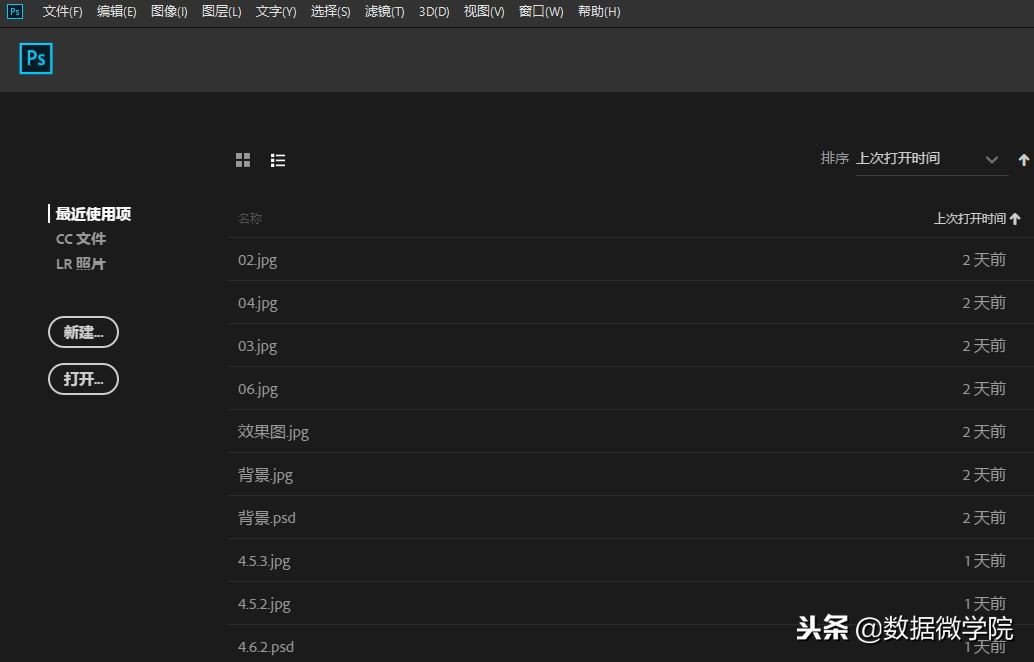Click the ascending sort arrow next to sort dropdown

click(1023, 159)
